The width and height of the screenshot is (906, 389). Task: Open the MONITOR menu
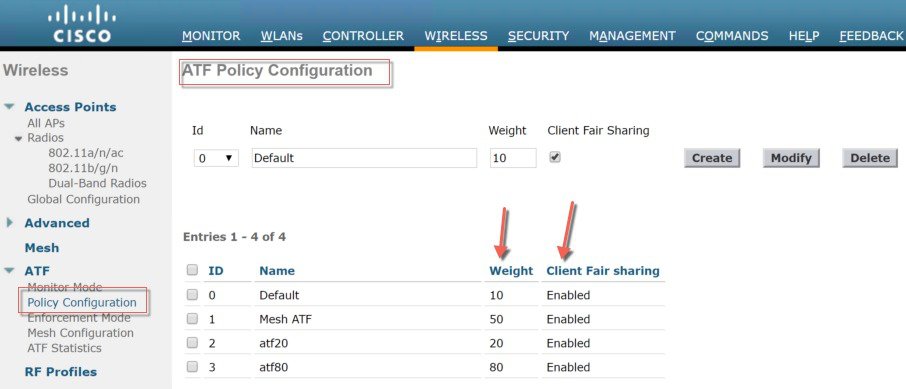point(211,36)
